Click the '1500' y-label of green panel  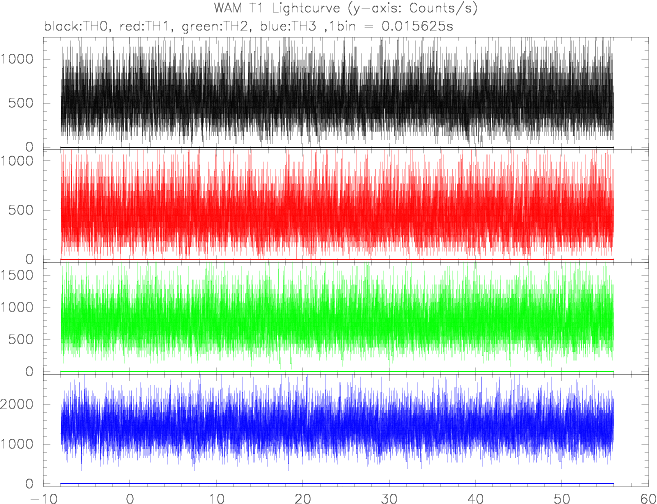coord(17,275)
